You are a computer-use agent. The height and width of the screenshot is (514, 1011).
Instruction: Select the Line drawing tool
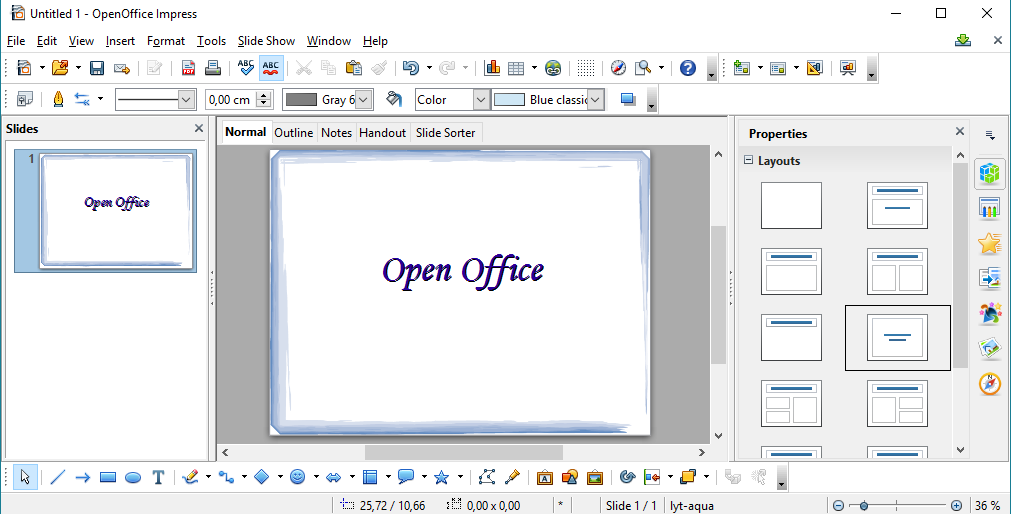(57, 477)
